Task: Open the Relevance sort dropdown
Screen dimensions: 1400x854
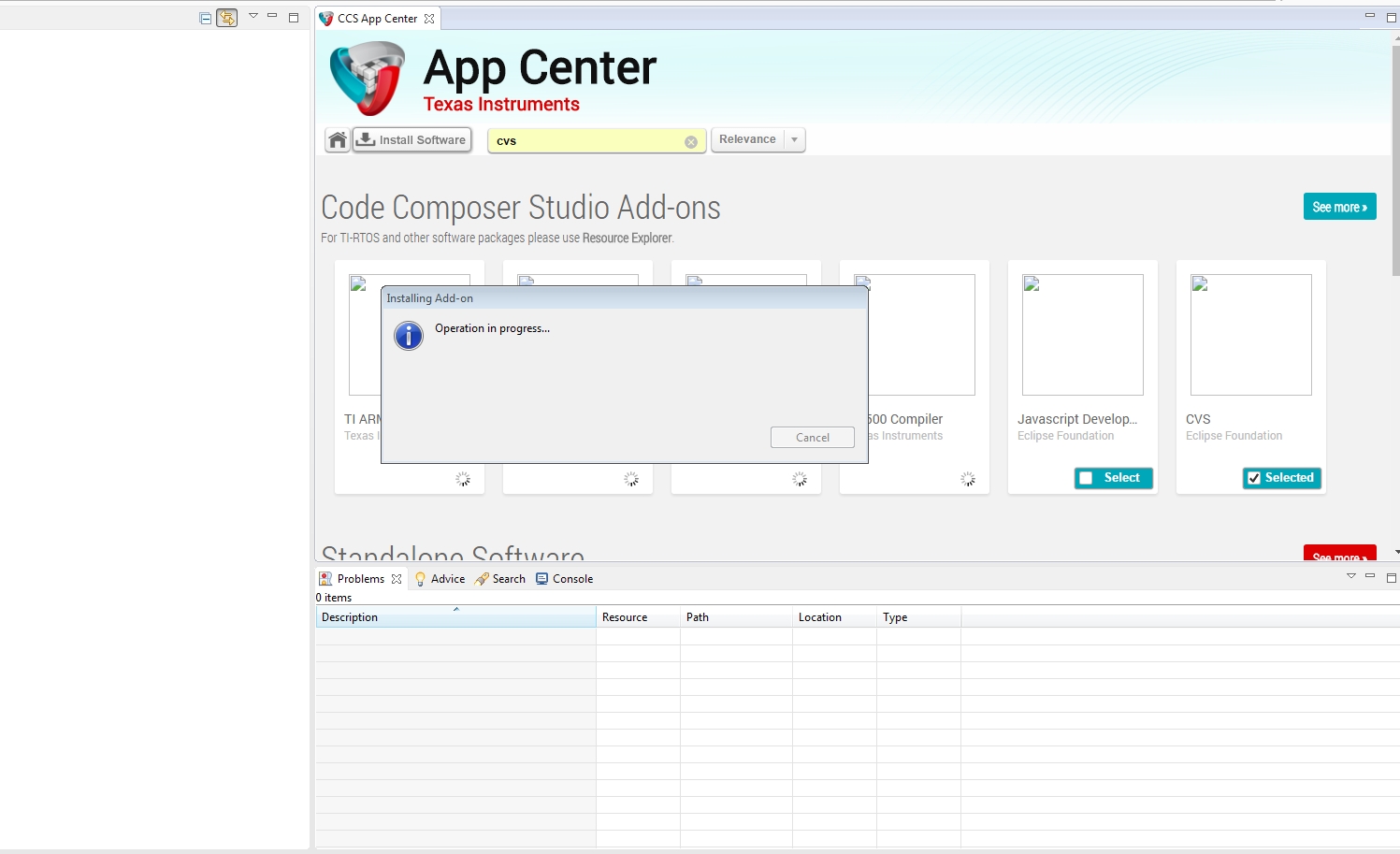Action: (758, 139)
